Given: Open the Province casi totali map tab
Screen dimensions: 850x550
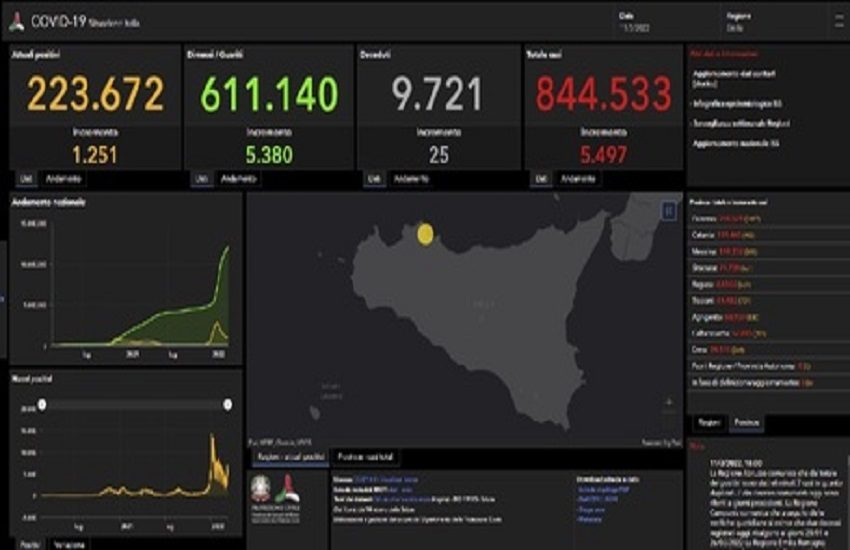Looking at the screenshot, I should click(364, 457).
